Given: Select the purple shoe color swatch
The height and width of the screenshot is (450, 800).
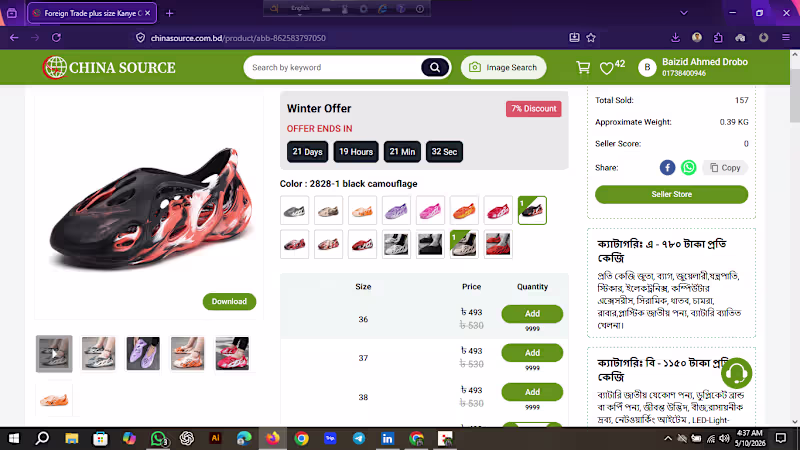Looking at the screenshot, I should 396,210.
